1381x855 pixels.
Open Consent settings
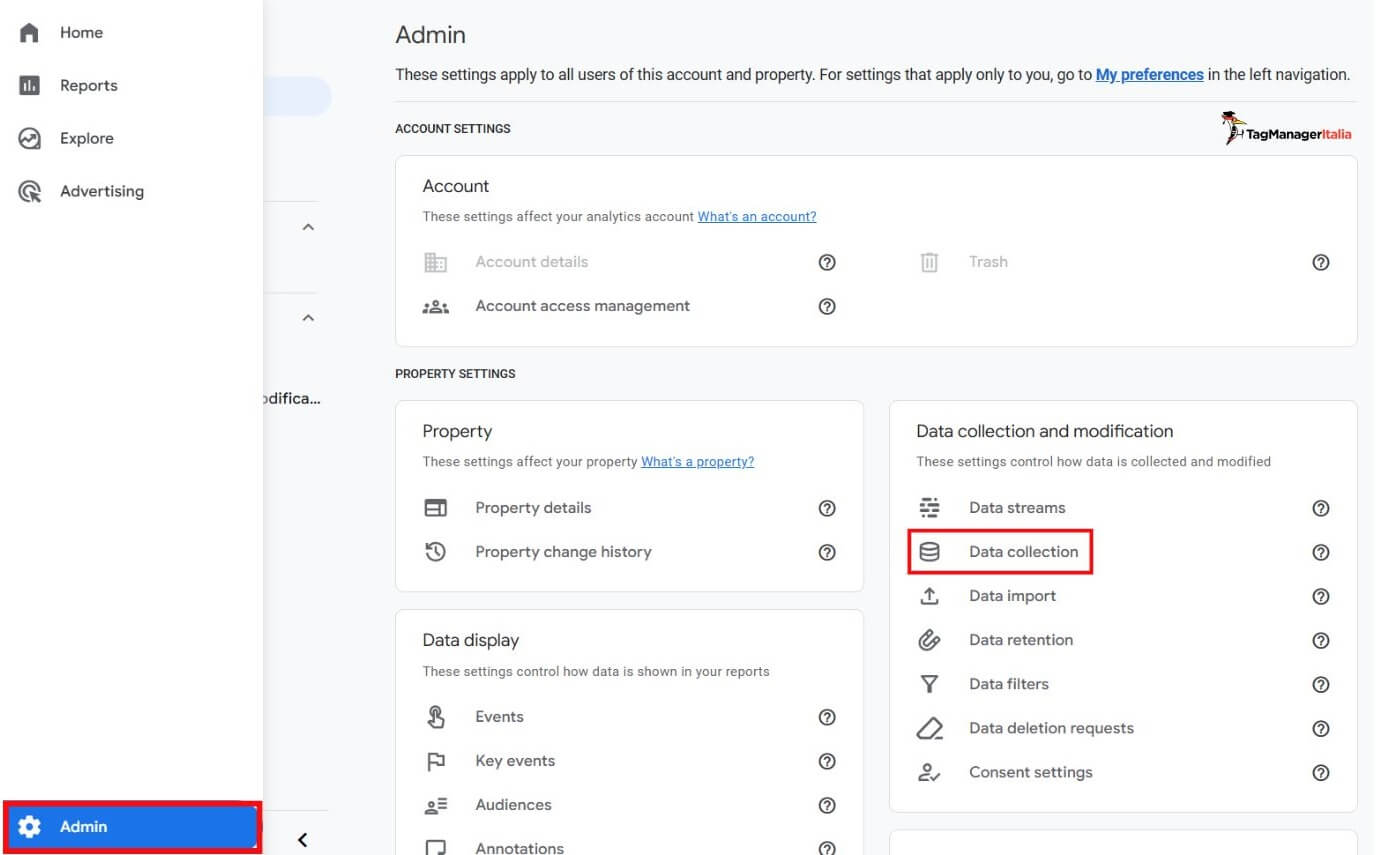(x=1030, y=772)
